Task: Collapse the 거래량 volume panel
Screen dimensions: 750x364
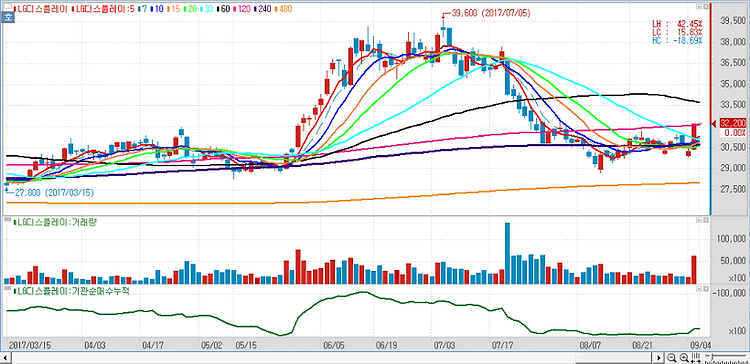Action: click(x=699, y=221)
